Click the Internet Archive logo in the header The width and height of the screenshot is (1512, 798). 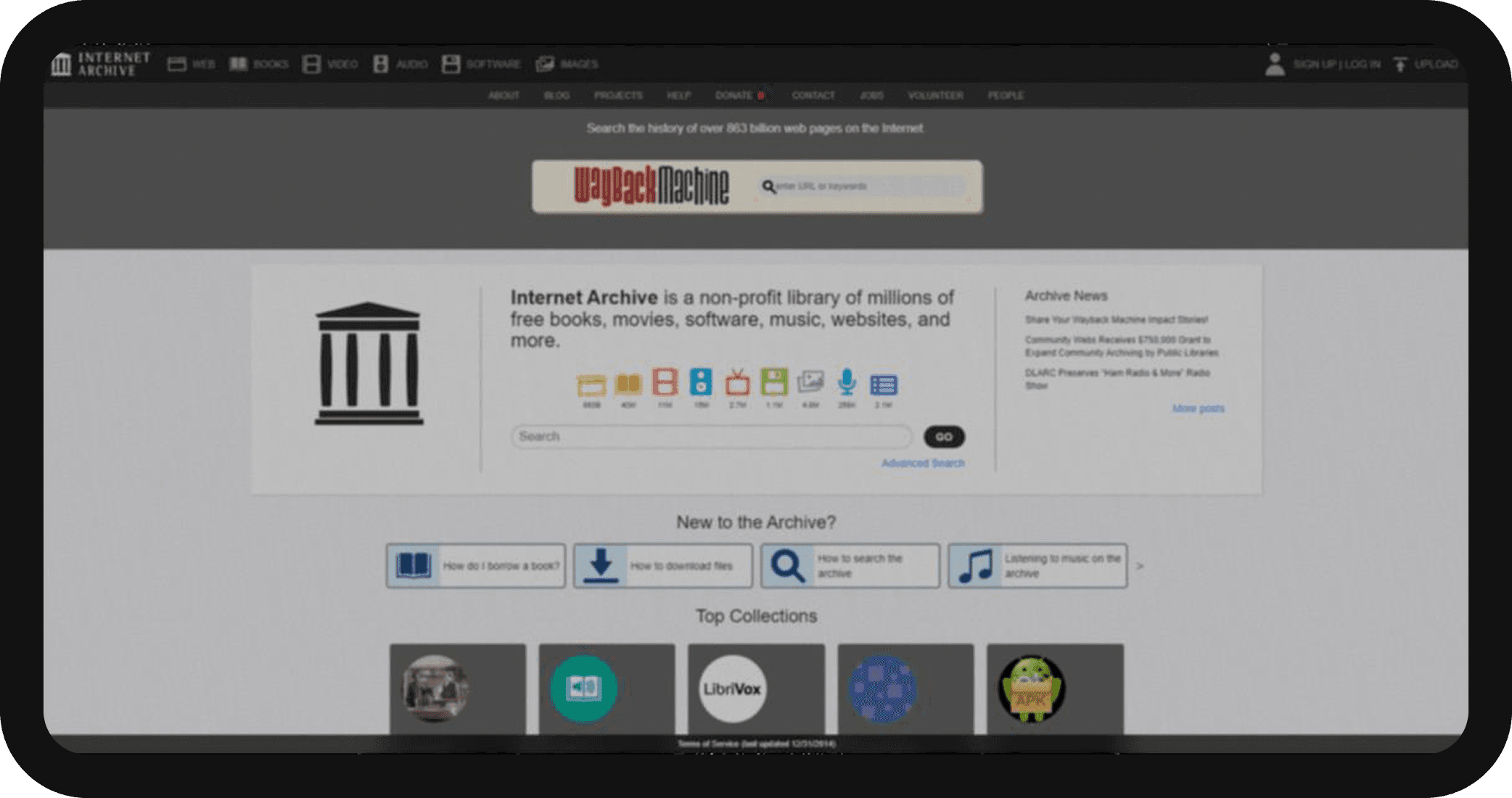pyautogui.click(x=100, y=64)
